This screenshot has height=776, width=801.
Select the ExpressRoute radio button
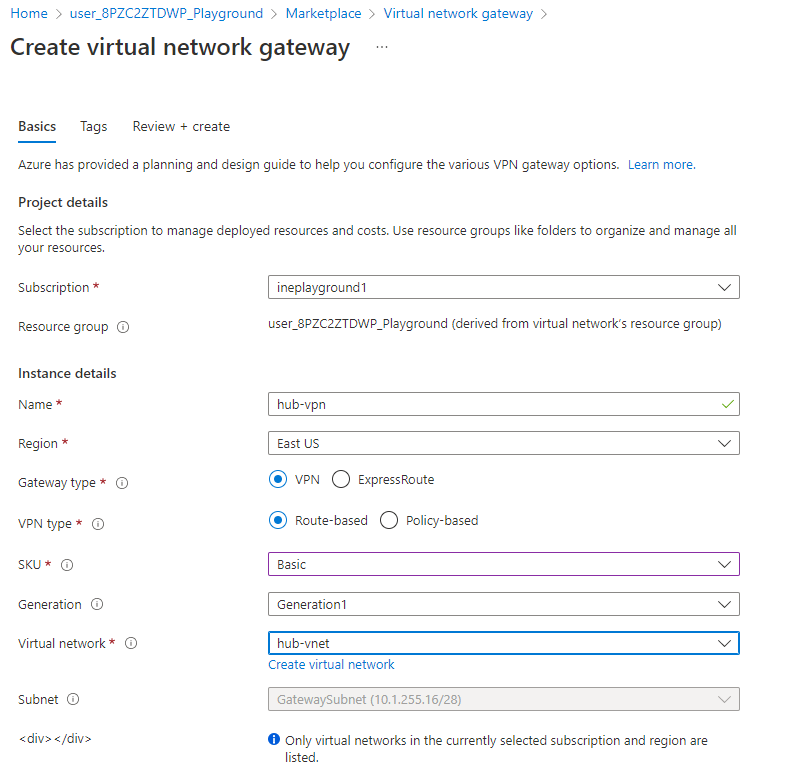click(341, 480)
